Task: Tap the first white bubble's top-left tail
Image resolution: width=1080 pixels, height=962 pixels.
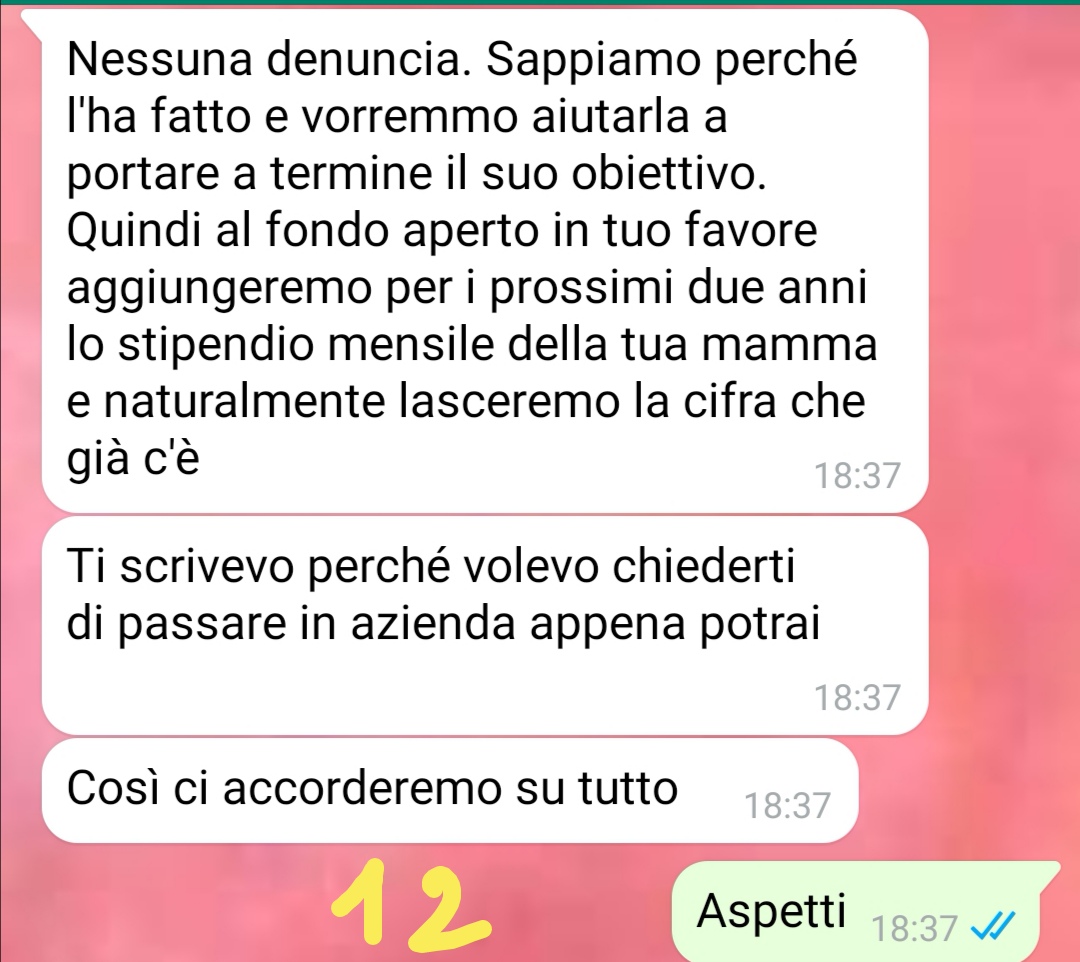Action: (x=33, y=23)
